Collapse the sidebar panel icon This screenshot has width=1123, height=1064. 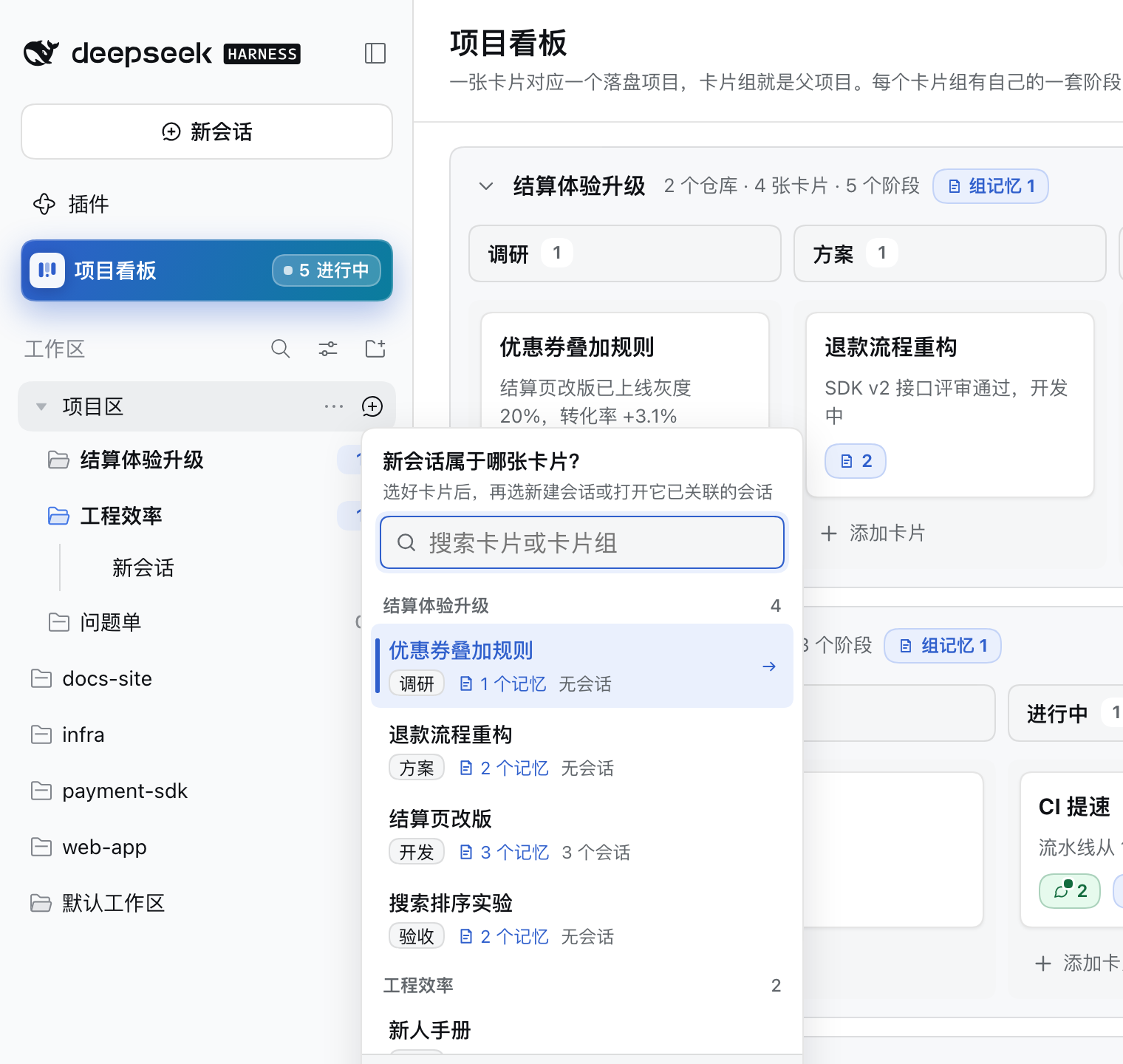[375, 53]
